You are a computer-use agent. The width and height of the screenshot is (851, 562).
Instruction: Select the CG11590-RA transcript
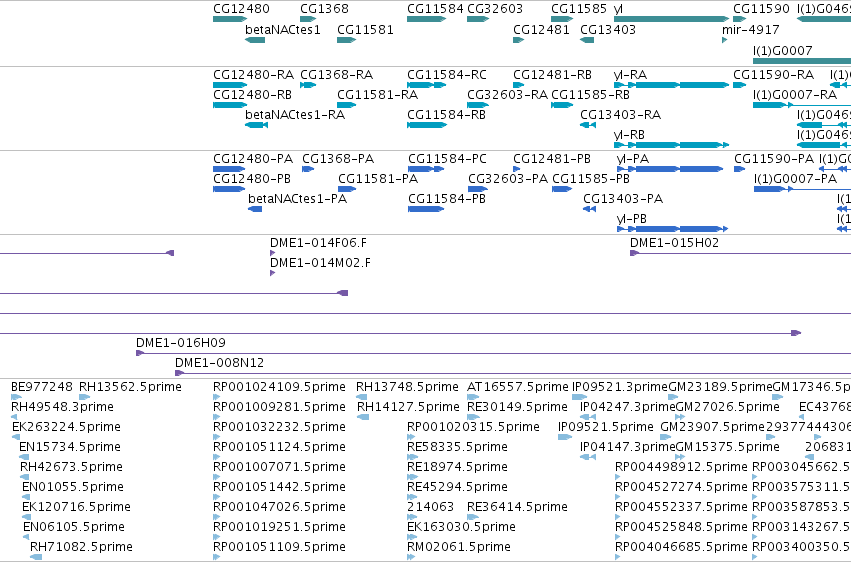[740, 85]
